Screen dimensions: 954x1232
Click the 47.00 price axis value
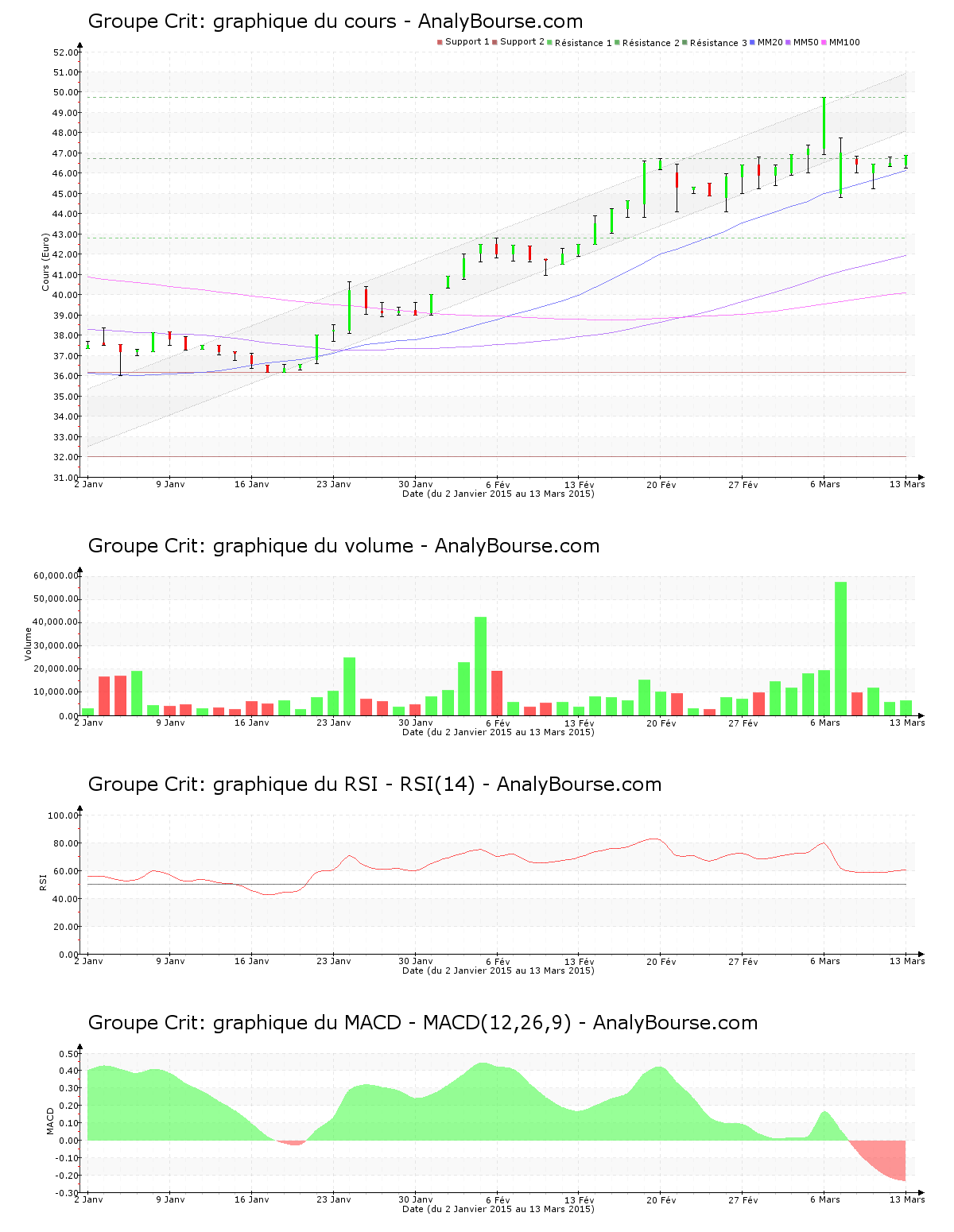[x=65, y=153]
